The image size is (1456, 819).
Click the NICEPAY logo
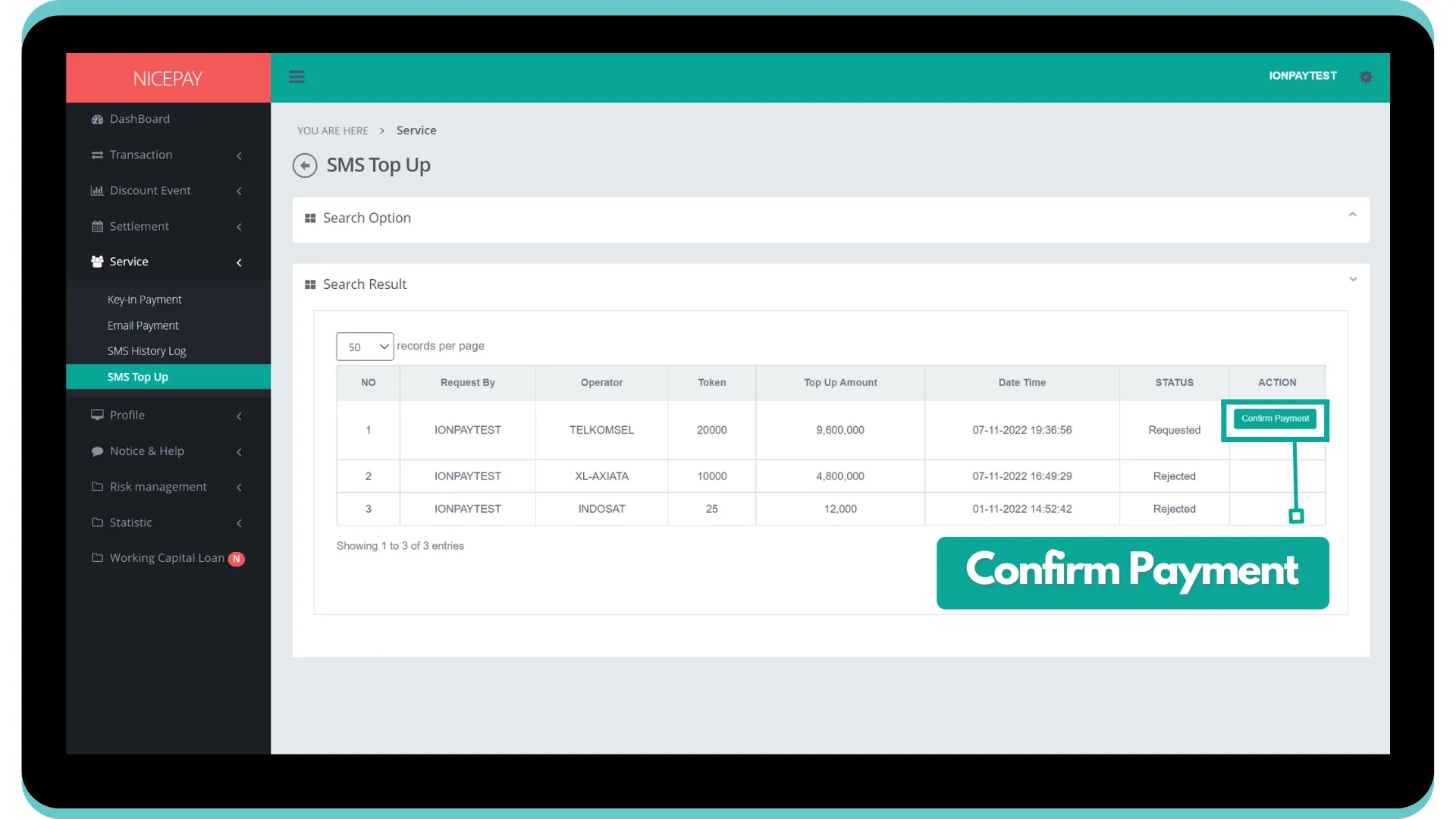(168, 79)
